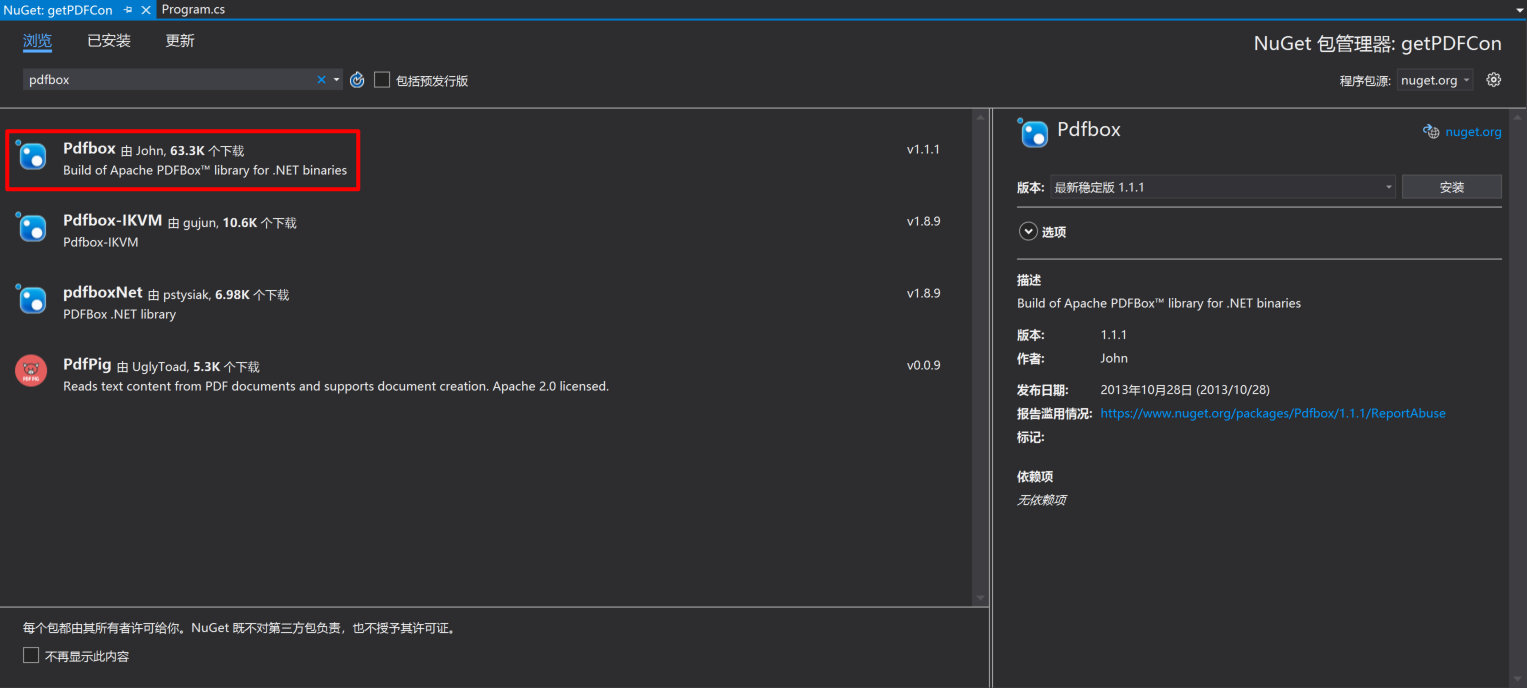
Task: Open the search box history dropdown arrow
Action: tap(336, 80)
